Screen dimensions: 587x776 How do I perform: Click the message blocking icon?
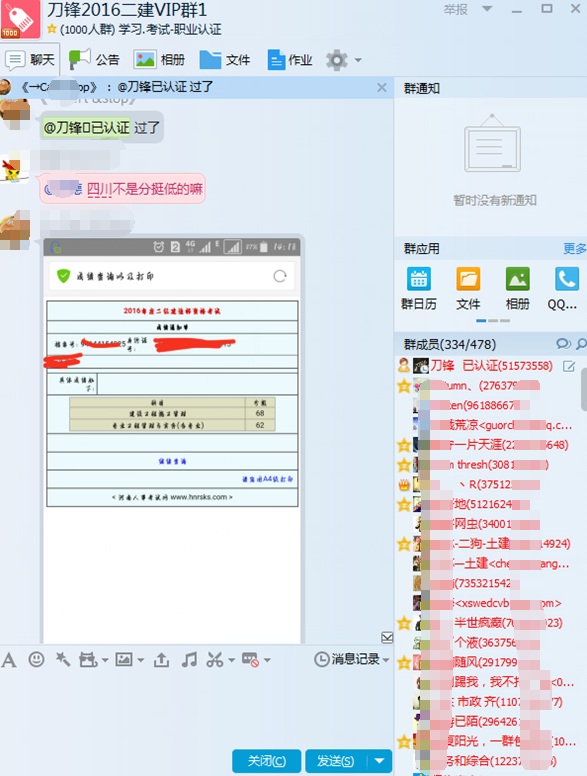(250, 659)
